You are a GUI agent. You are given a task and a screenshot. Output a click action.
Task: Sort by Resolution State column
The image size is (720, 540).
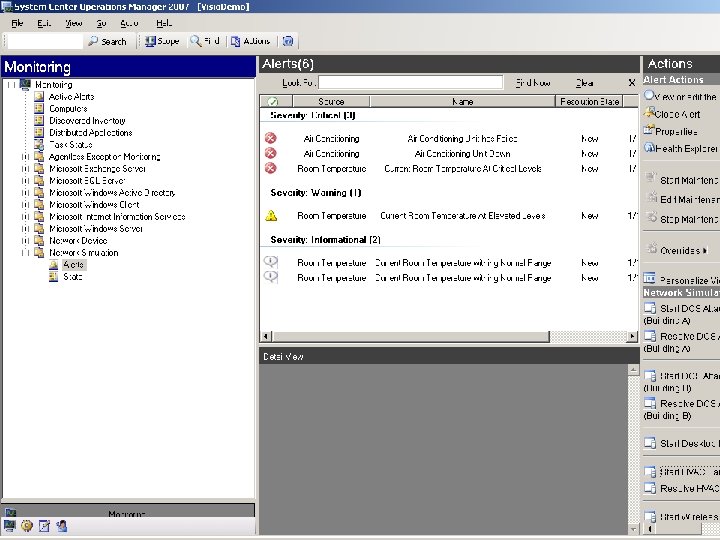tap(590, 101)
